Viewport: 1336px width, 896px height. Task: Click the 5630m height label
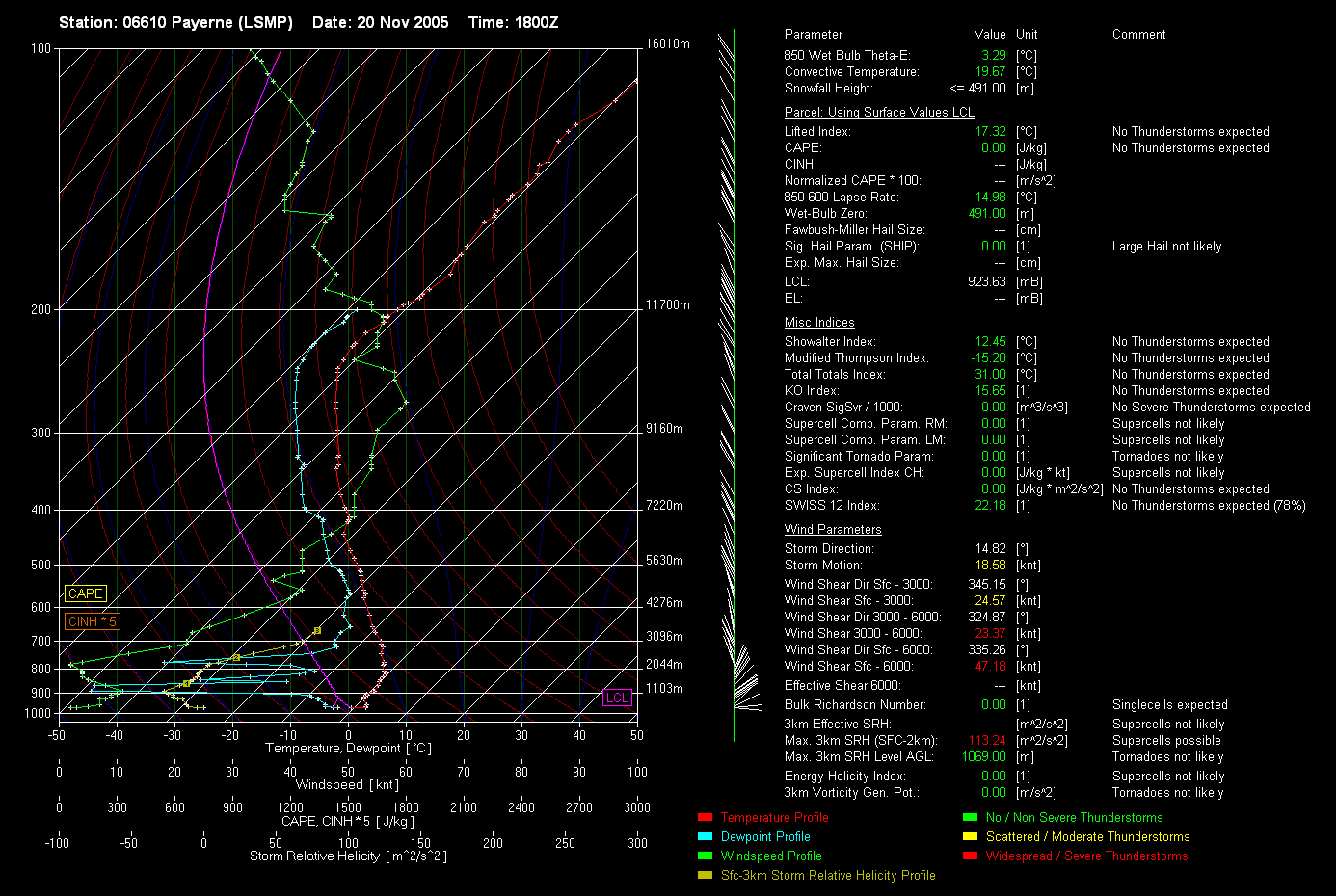click(x=664, y=560)
